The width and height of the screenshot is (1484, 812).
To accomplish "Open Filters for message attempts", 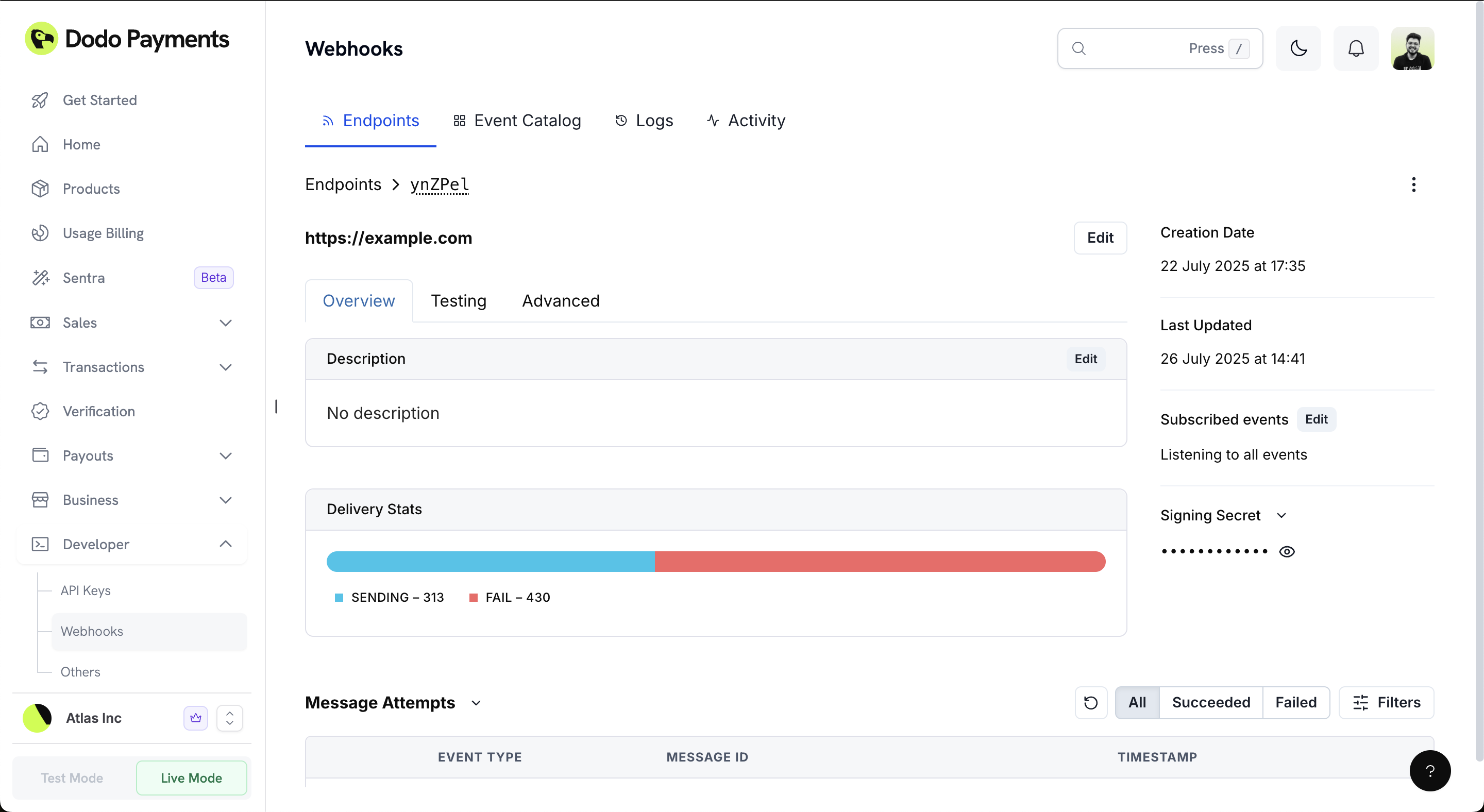I will pyautogui.click(x=1387, y=702).
